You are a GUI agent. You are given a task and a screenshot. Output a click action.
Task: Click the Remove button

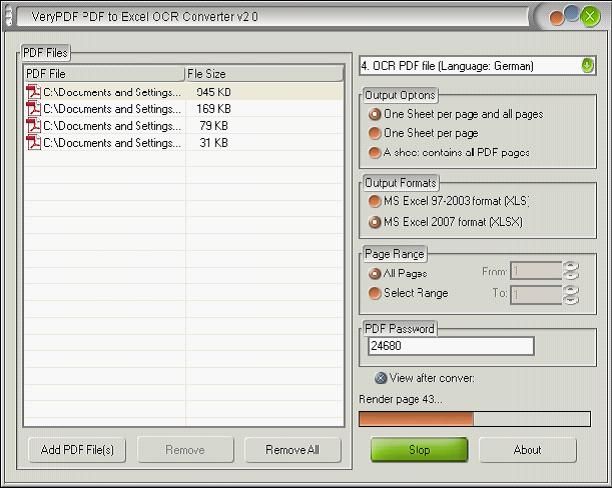coord(185,450)
